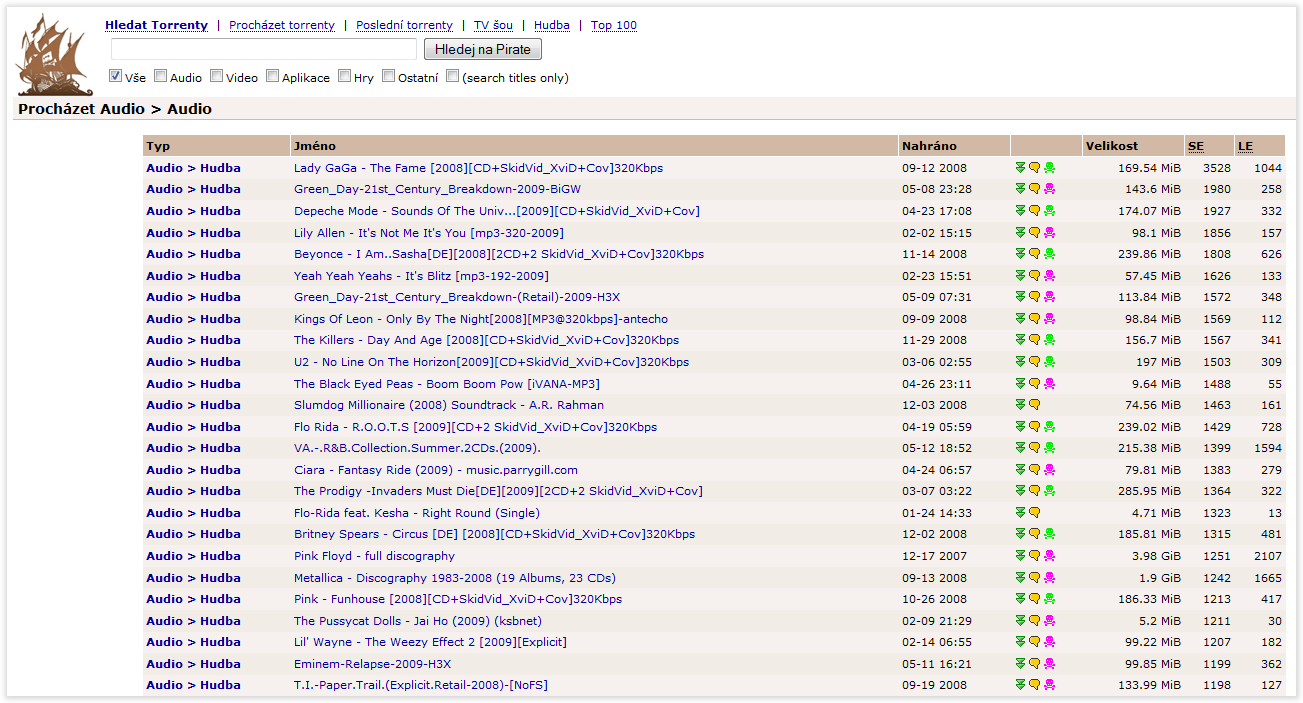This screenshot has height=703, width=1303.
Task: Sort the table by LE column header
Action: 1245,146
